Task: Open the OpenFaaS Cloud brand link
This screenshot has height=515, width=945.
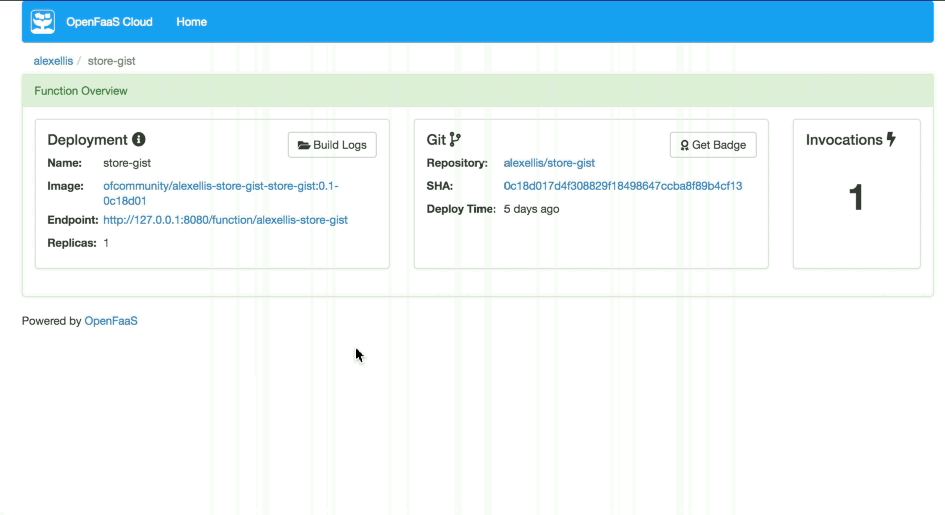Action: [109, 22]
